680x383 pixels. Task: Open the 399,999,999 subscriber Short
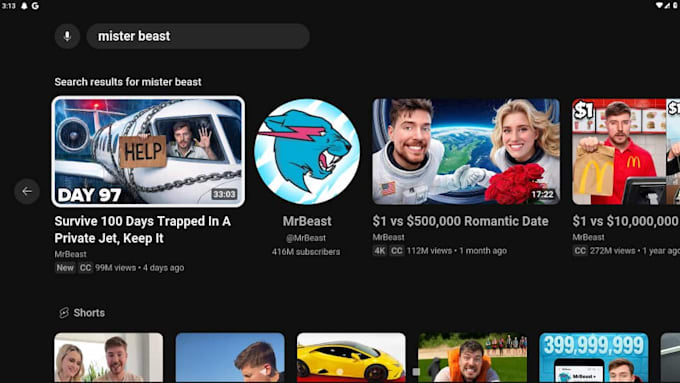[x=594, y=357]
